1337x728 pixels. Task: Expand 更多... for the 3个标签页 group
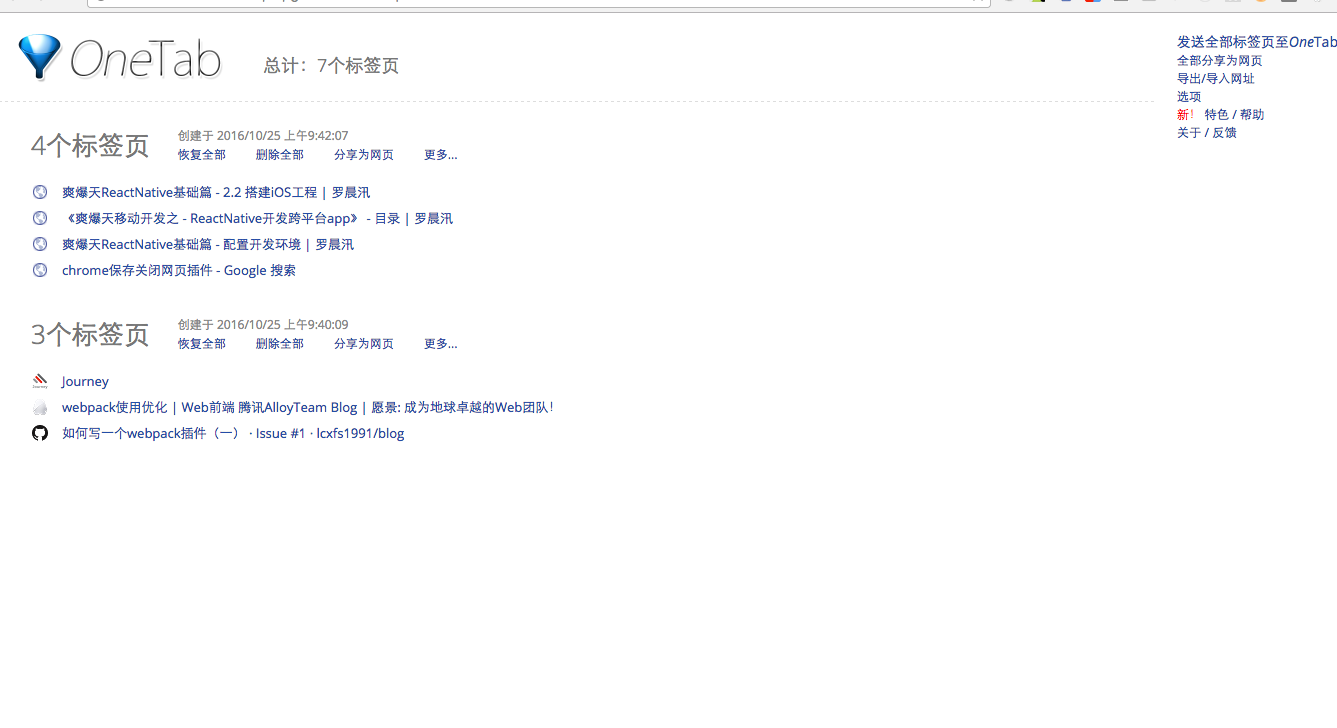(440, 344)
